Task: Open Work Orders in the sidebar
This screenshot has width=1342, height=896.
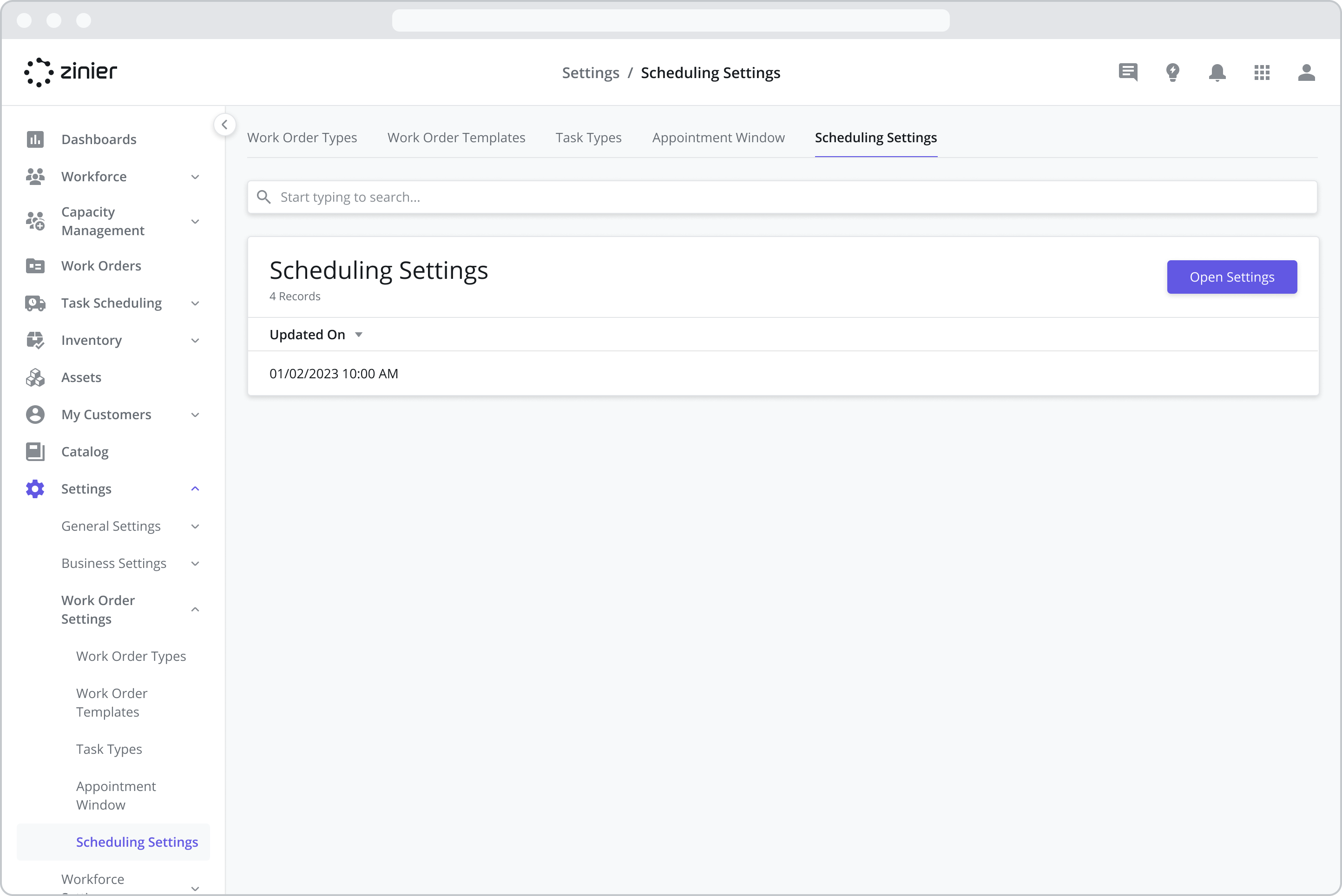Action: click(101, 266)
